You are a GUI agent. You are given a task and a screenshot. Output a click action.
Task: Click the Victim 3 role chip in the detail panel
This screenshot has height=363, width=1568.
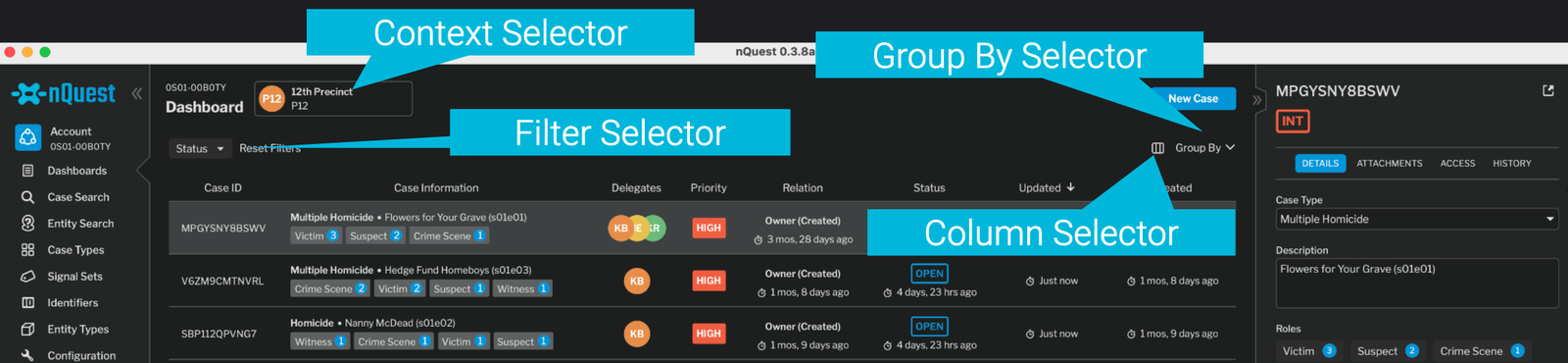click(x=1308, y=350)
